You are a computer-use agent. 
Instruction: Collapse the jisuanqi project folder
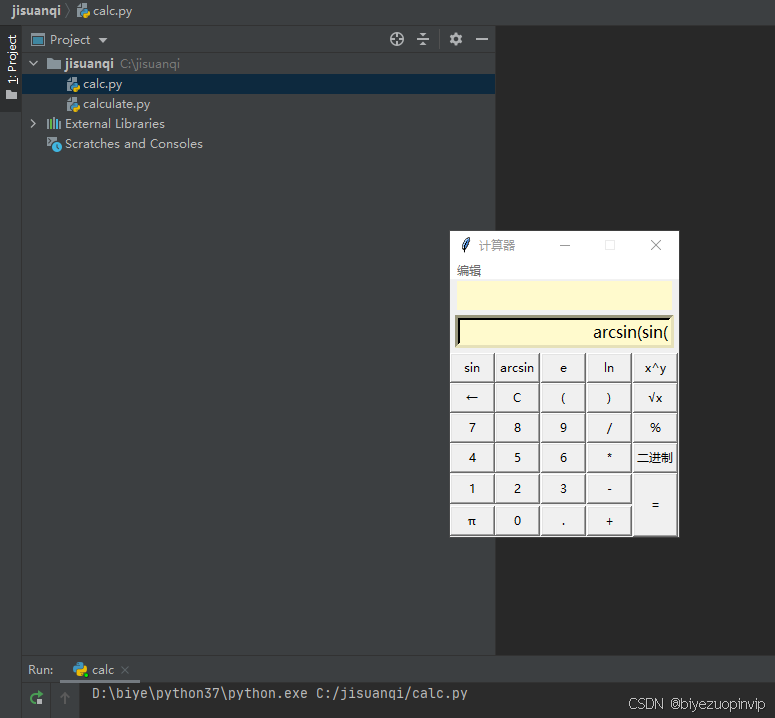[x=34, y=63]
